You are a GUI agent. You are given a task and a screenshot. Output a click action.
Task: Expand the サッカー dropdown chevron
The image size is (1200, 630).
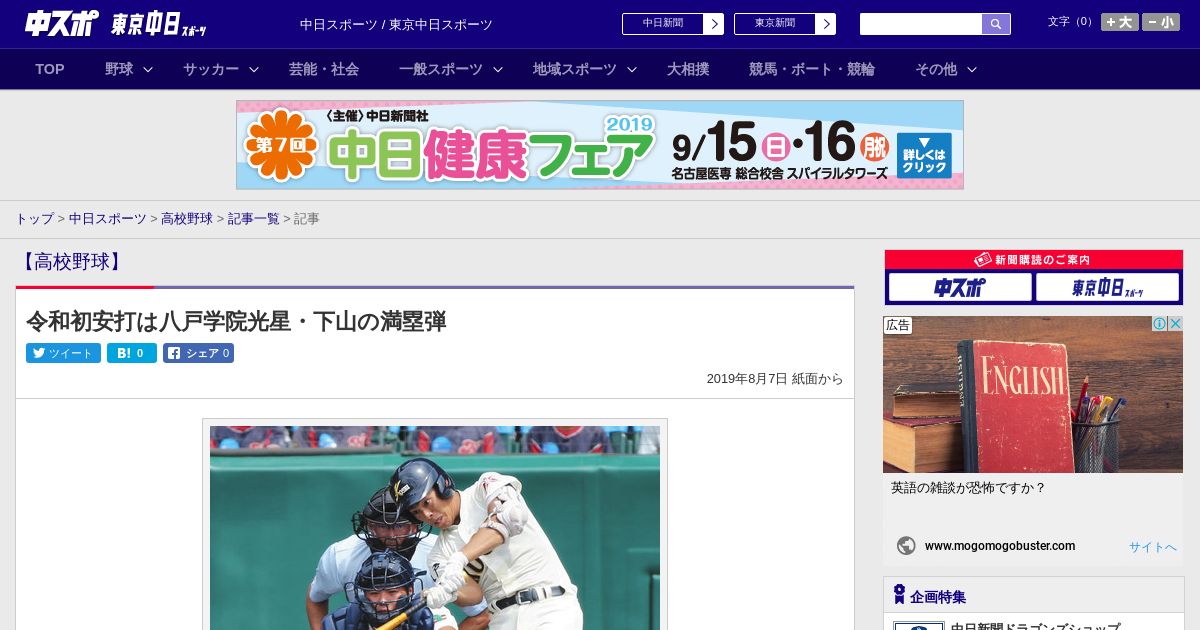click(x=254, y=69)
